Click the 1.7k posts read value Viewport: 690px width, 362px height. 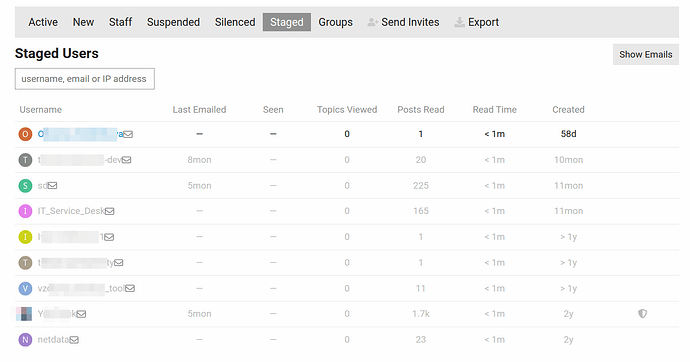(421, 314)
